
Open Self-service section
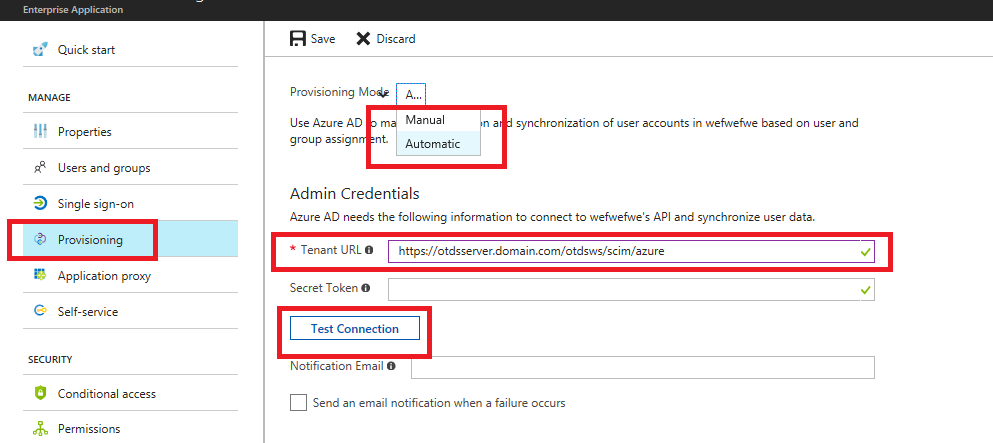click(x=130, y=311)
